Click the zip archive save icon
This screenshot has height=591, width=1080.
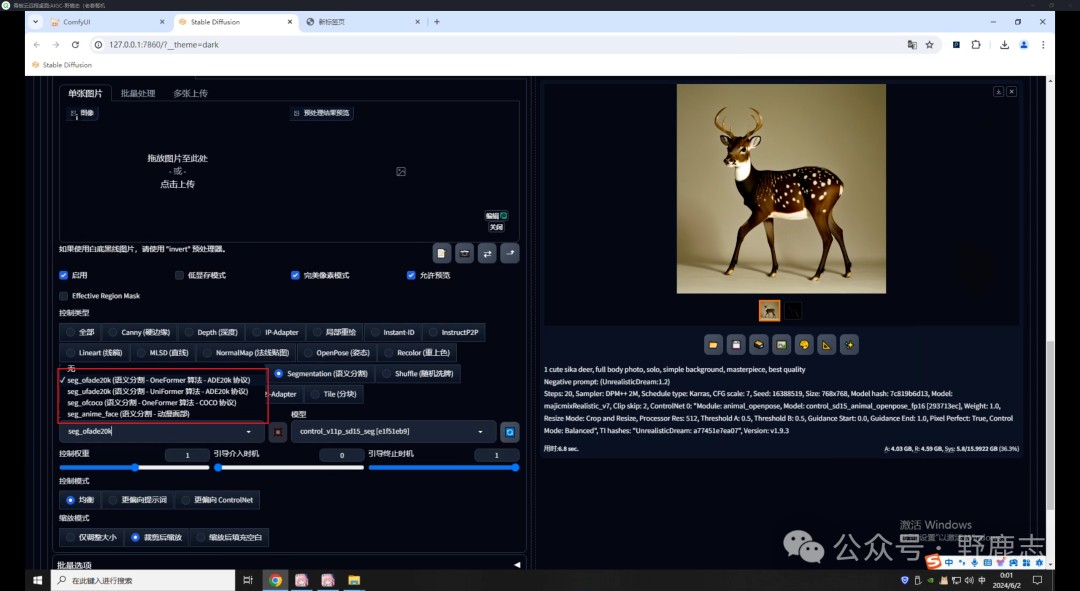(758, 344)
